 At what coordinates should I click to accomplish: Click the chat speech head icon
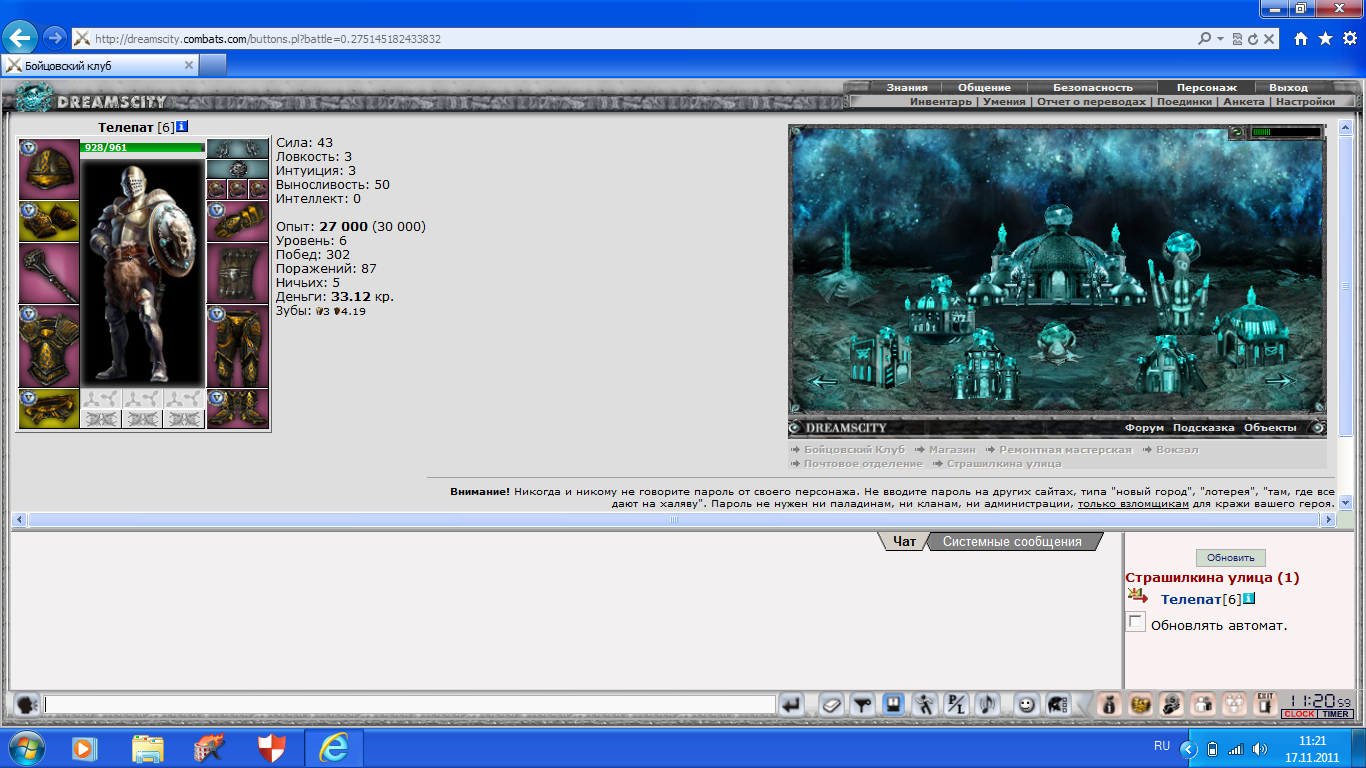(27, 705)
